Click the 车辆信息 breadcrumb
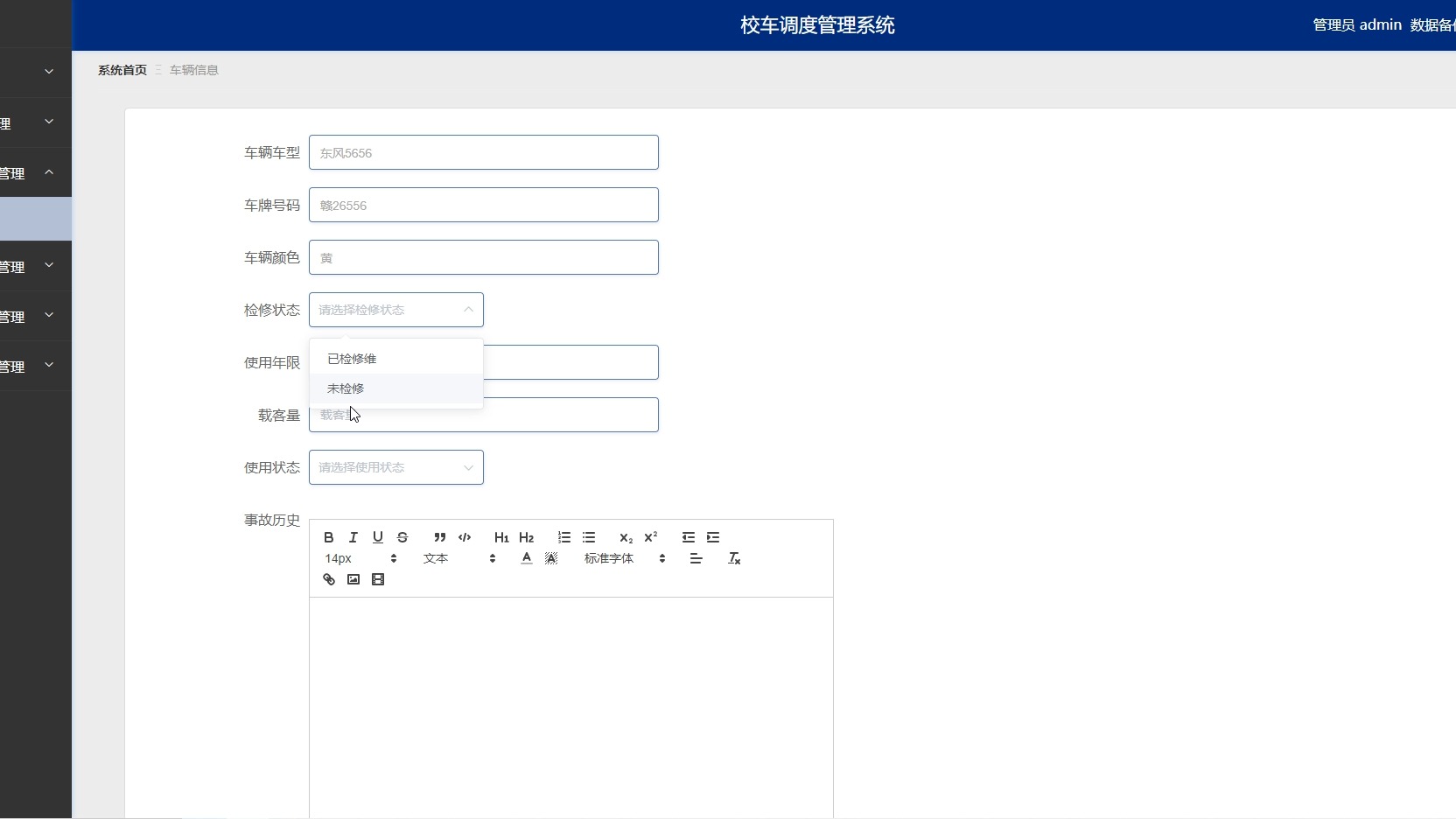Image resolution: width=1456 pixels, height=819 pixels. coord(194,70)
